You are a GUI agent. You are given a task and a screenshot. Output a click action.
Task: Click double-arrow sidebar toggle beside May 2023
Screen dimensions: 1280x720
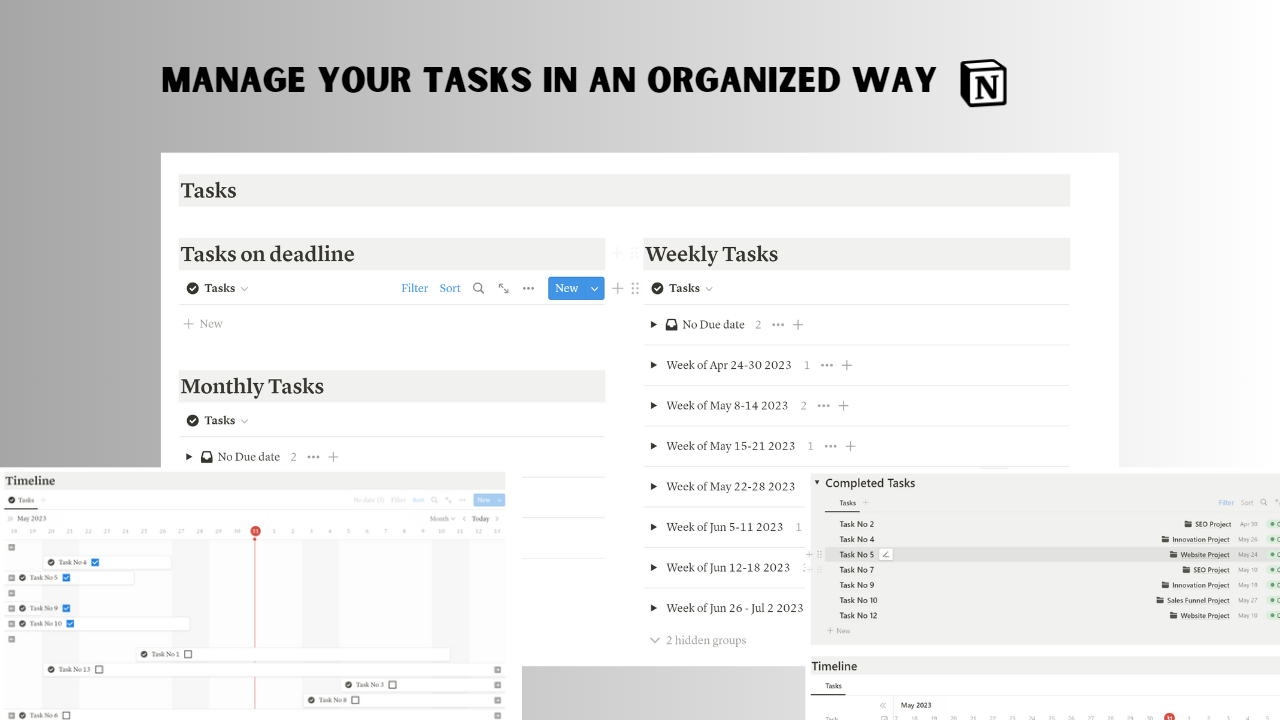(x=10, y=519)
